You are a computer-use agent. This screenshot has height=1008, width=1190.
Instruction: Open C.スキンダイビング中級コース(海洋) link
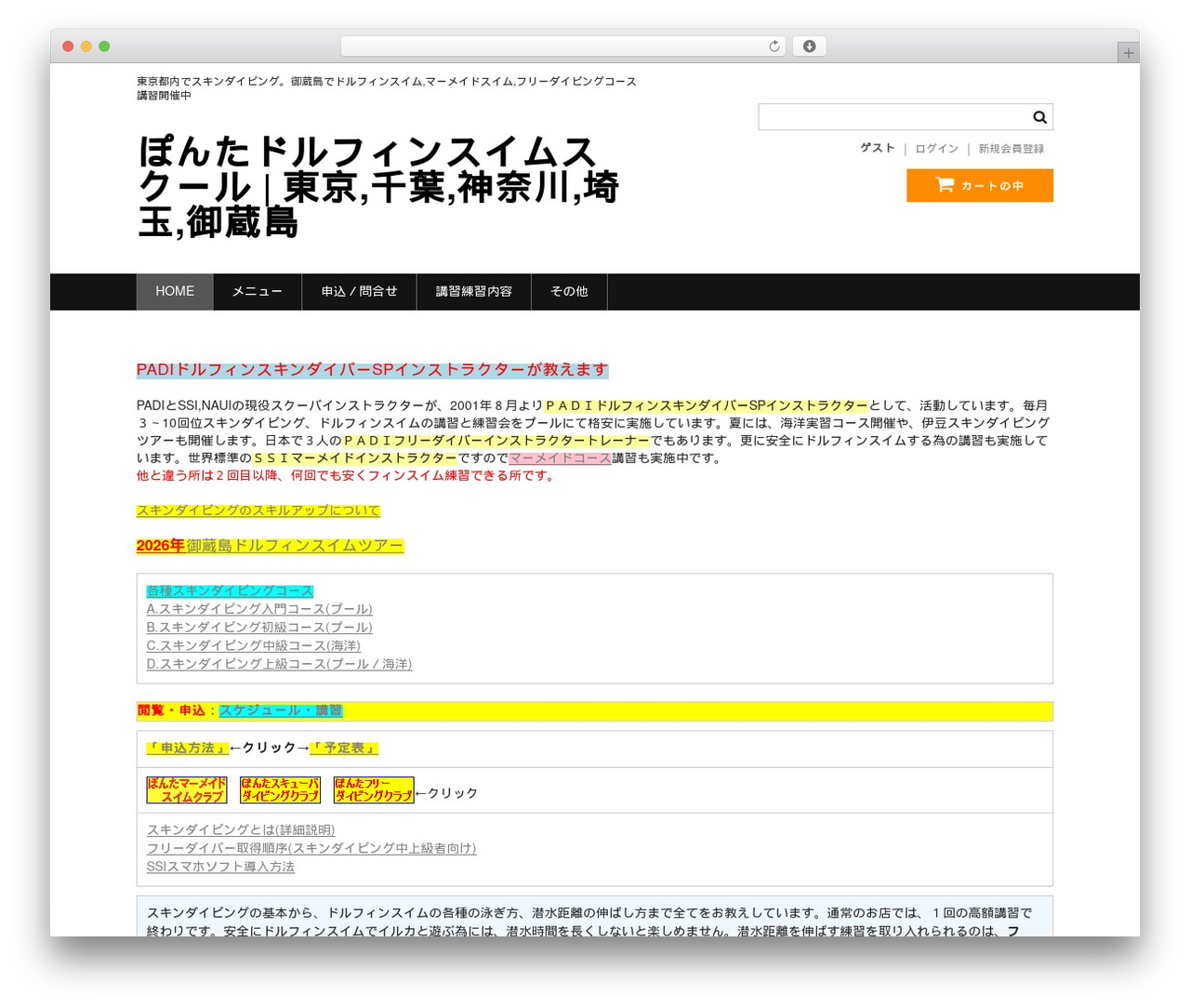(x=254, y=645)
